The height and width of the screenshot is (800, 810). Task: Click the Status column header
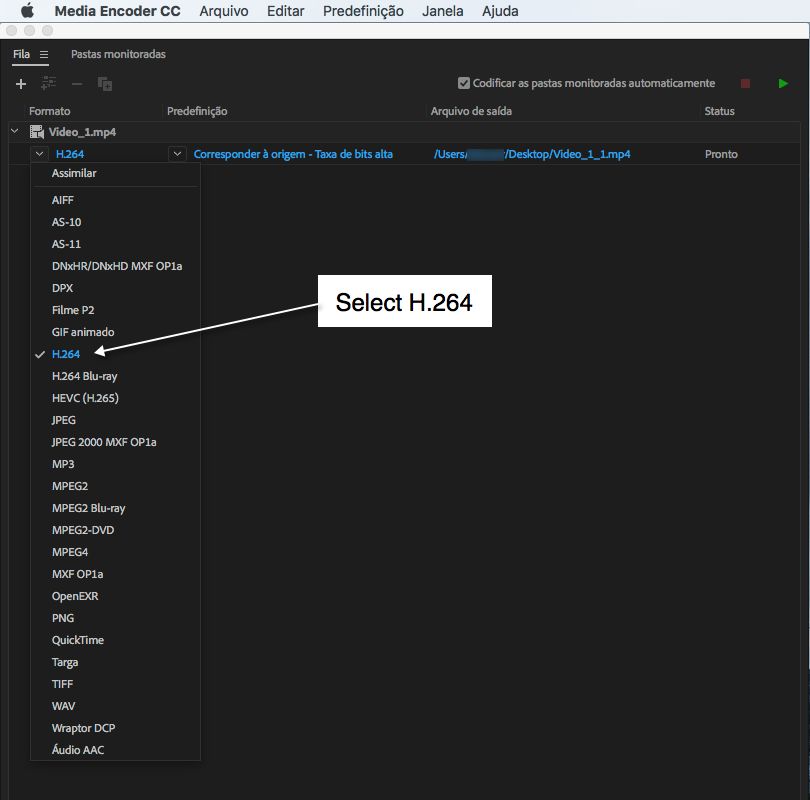point(719,111)
